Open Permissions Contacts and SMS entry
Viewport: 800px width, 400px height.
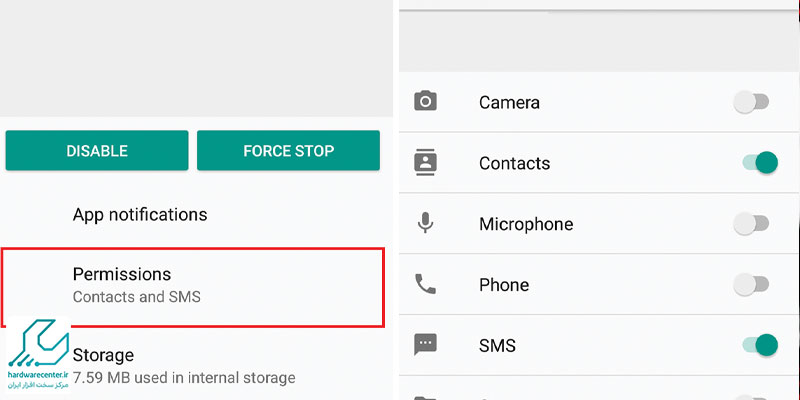point(192,287)
